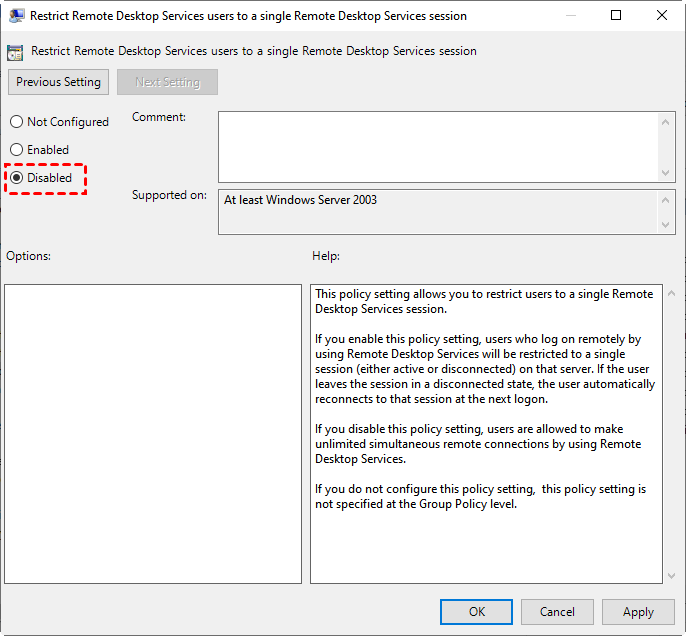The width and height of the screenshot is (686, 636).
Task: Click OK to confirm the policy
Action: (476, 612)
